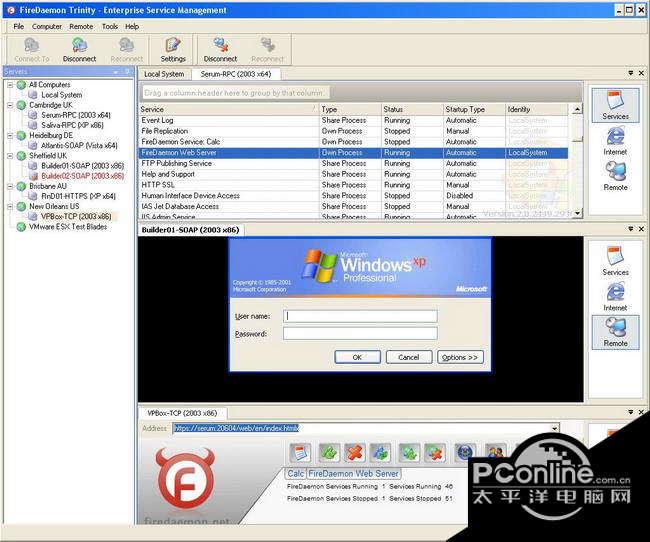Click the rightmost Reconnect toolbar icon

pyautogui.click(x=267, y=45)
